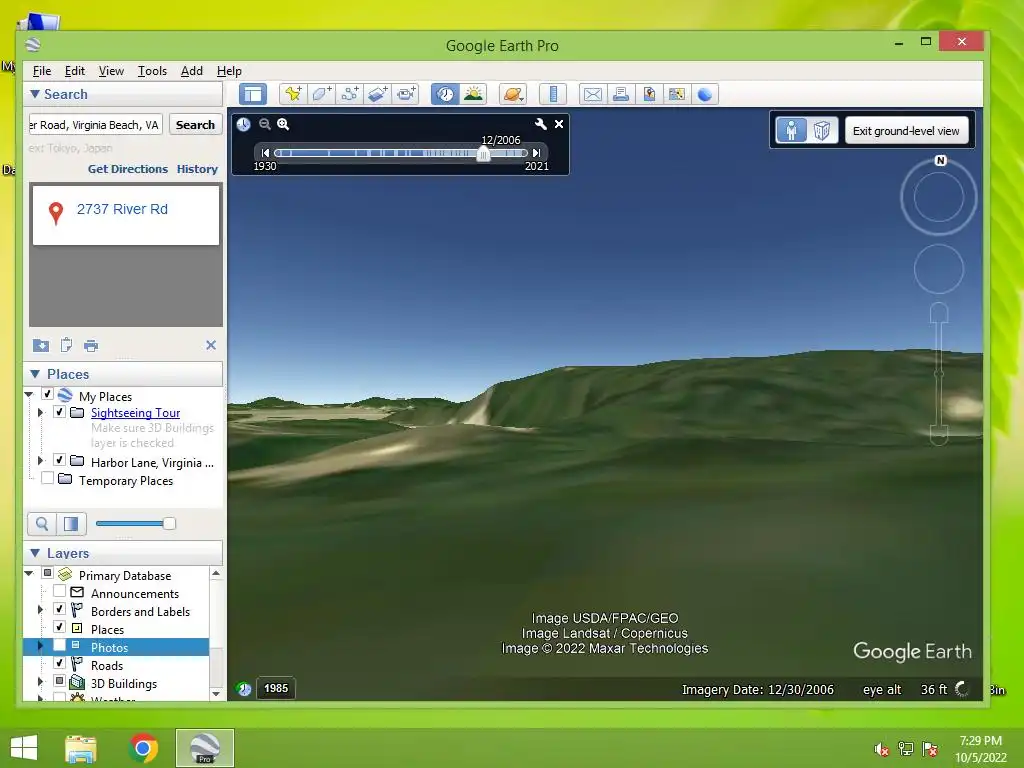1024x768 pixels.
Task: Clear the search results
Action: (x=211, y=345)
